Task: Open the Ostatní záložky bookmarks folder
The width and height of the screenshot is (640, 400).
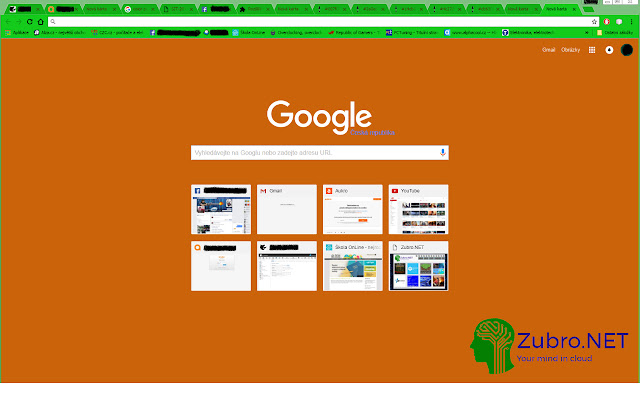Action: (x=615, y=33)
